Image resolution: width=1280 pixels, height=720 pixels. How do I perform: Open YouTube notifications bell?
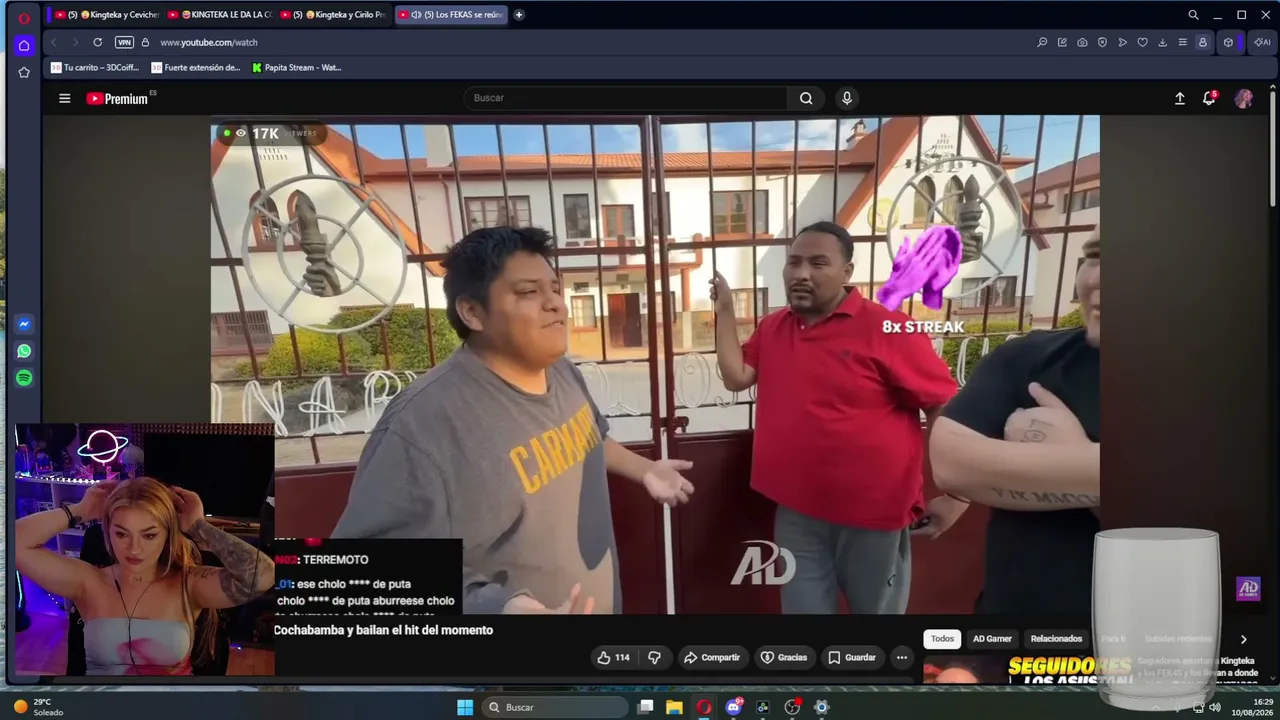(1209, 98)
